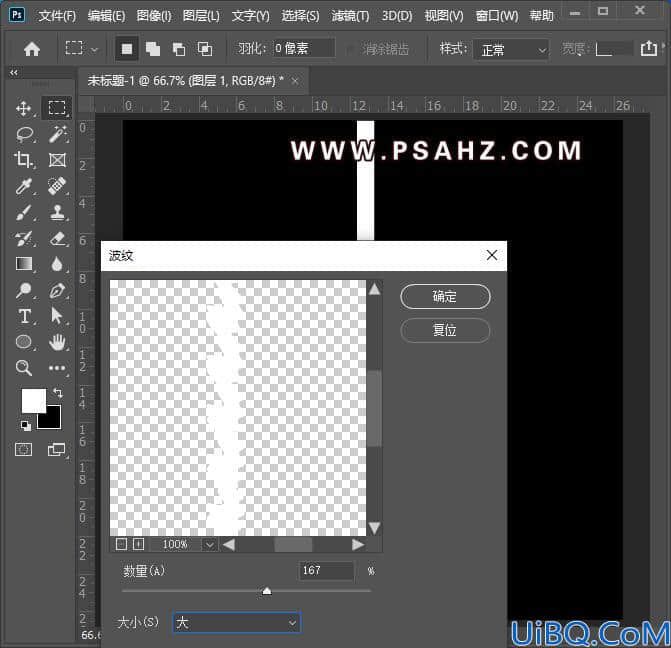671x648 pixels.
Task: Select the Blur tool
Action: tap(57, 264)
